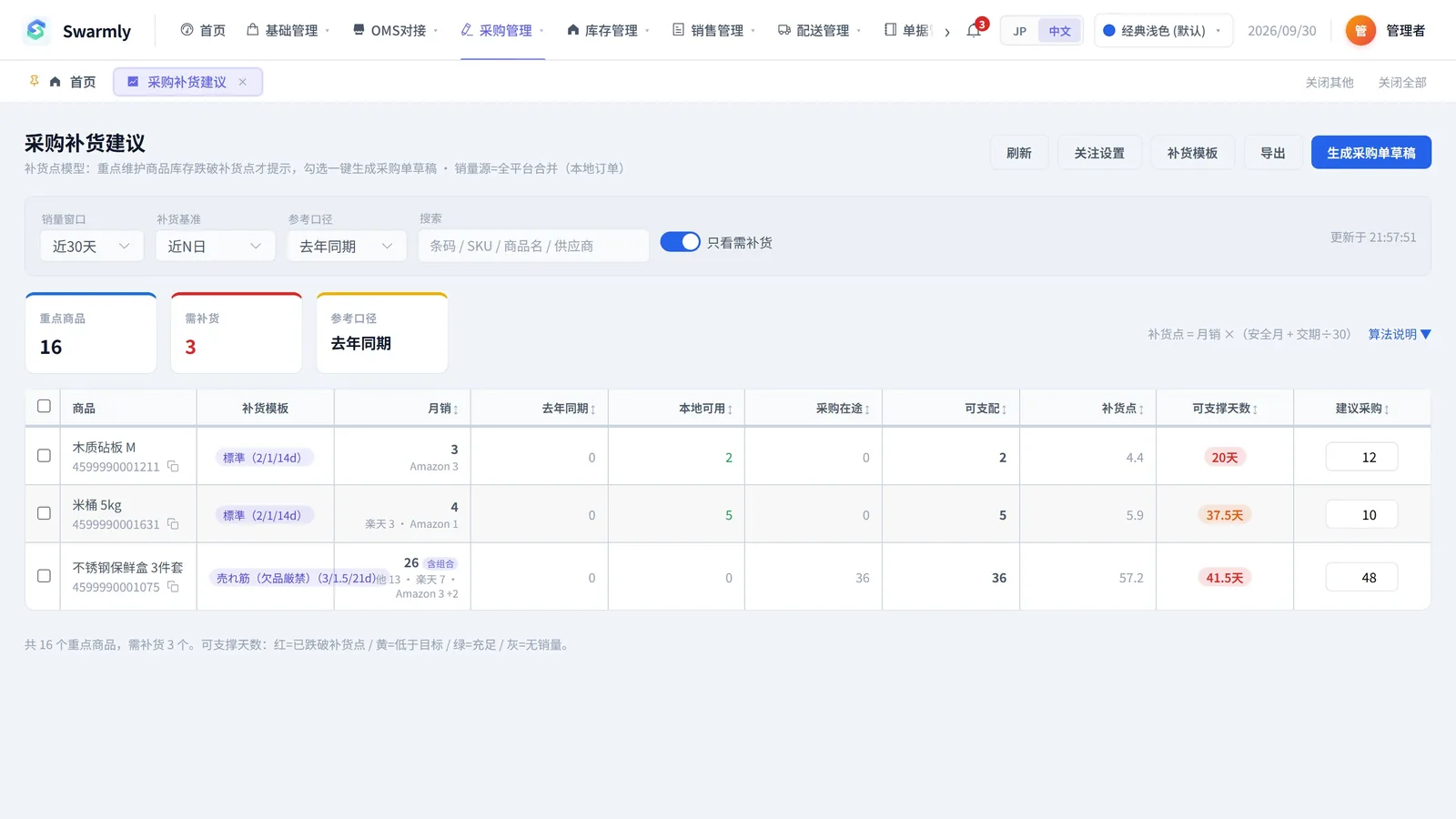Switch language to 中文
The height and width of the screenshot is (819, 1456).
coord(1059,31)
